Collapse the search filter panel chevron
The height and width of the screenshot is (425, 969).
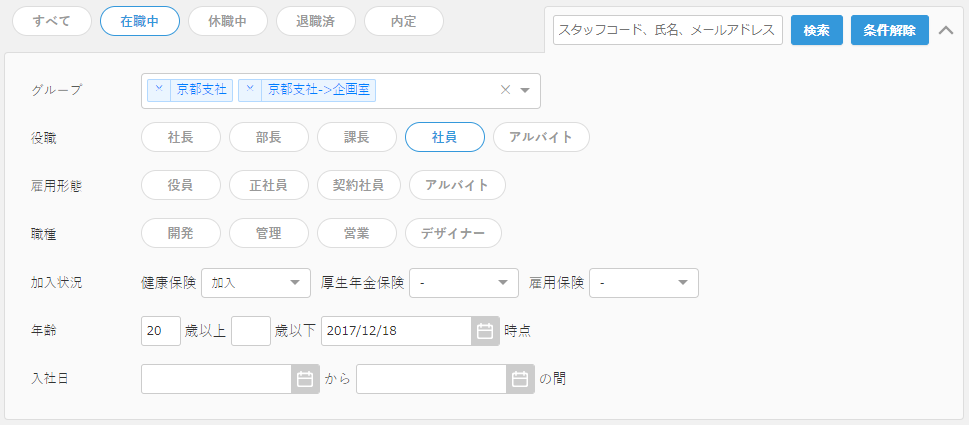946,30
